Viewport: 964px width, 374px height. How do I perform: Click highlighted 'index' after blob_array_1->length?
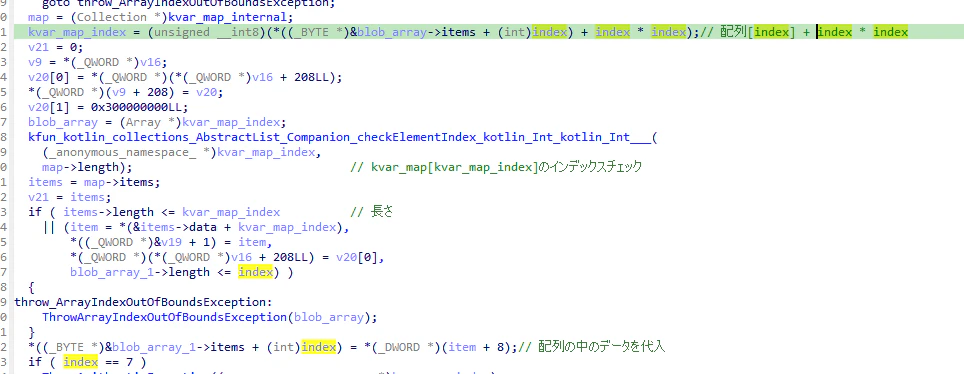coord(255,272)
